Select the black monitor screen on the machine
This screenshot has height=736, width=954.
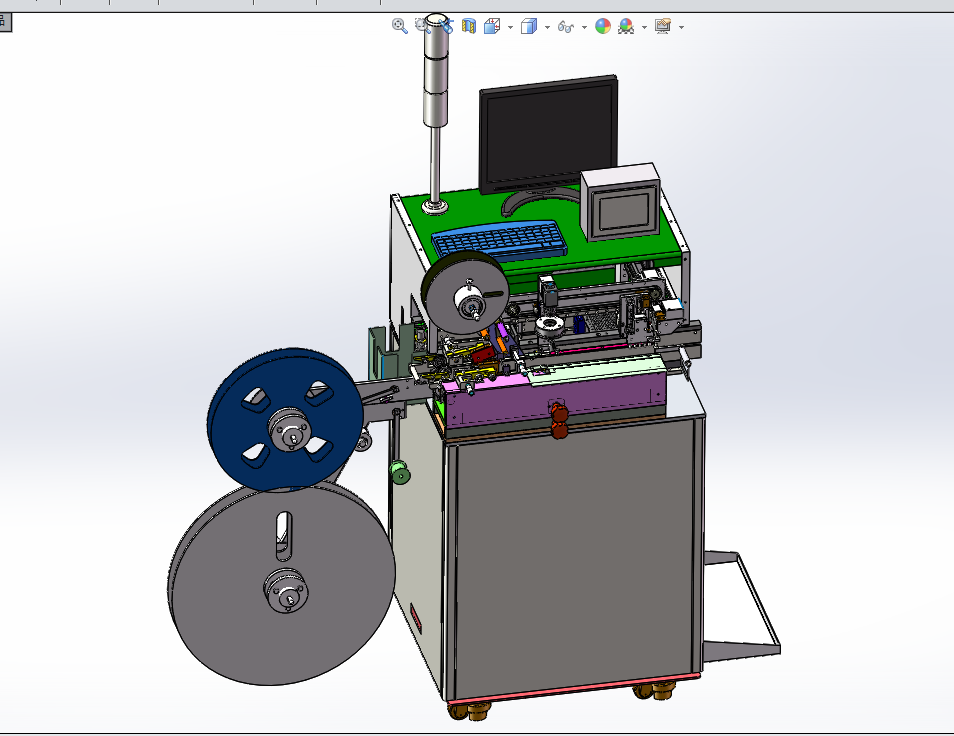pos(549,135)
